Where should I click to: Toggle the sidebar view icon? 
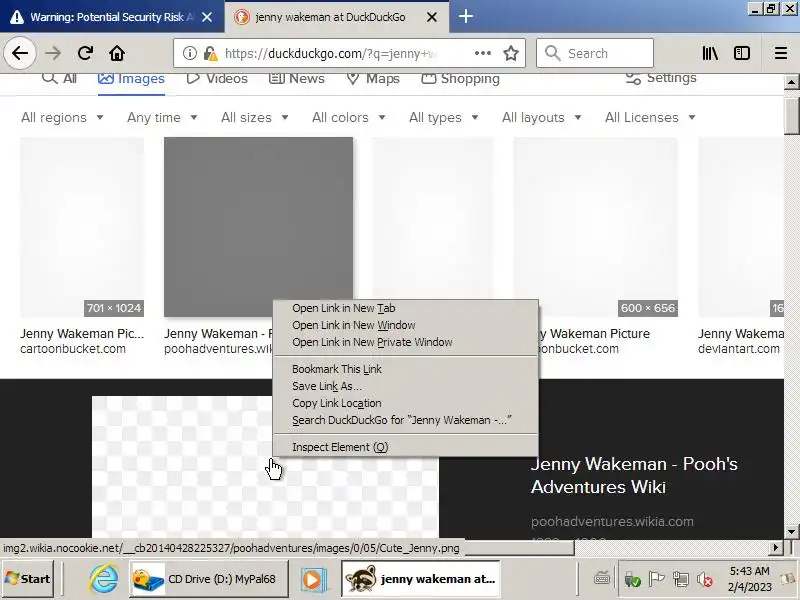(x=742, y=53)
